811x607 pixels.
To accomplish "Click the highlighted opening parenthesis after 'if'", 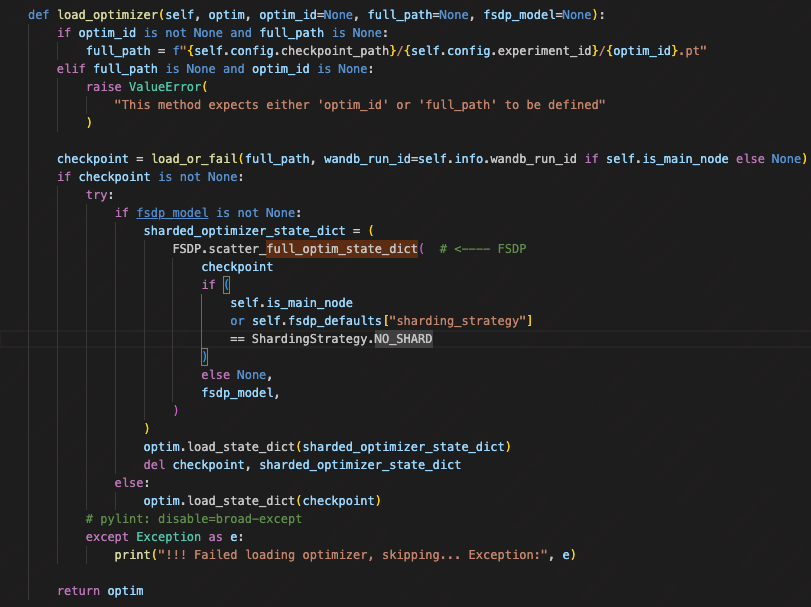I will pos(226,284).
